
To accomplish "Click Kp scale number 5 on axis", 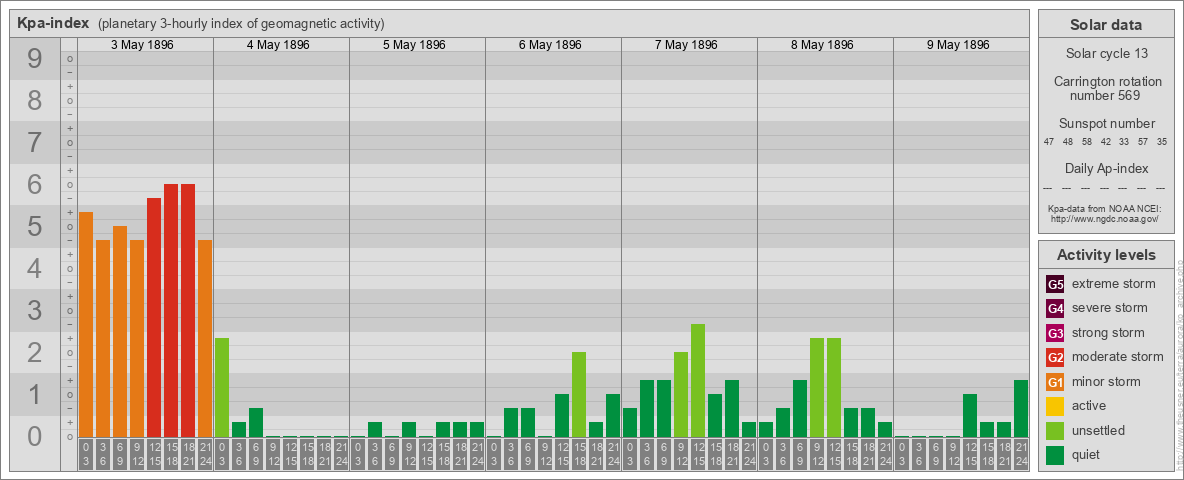I will [x=34, y=226].
